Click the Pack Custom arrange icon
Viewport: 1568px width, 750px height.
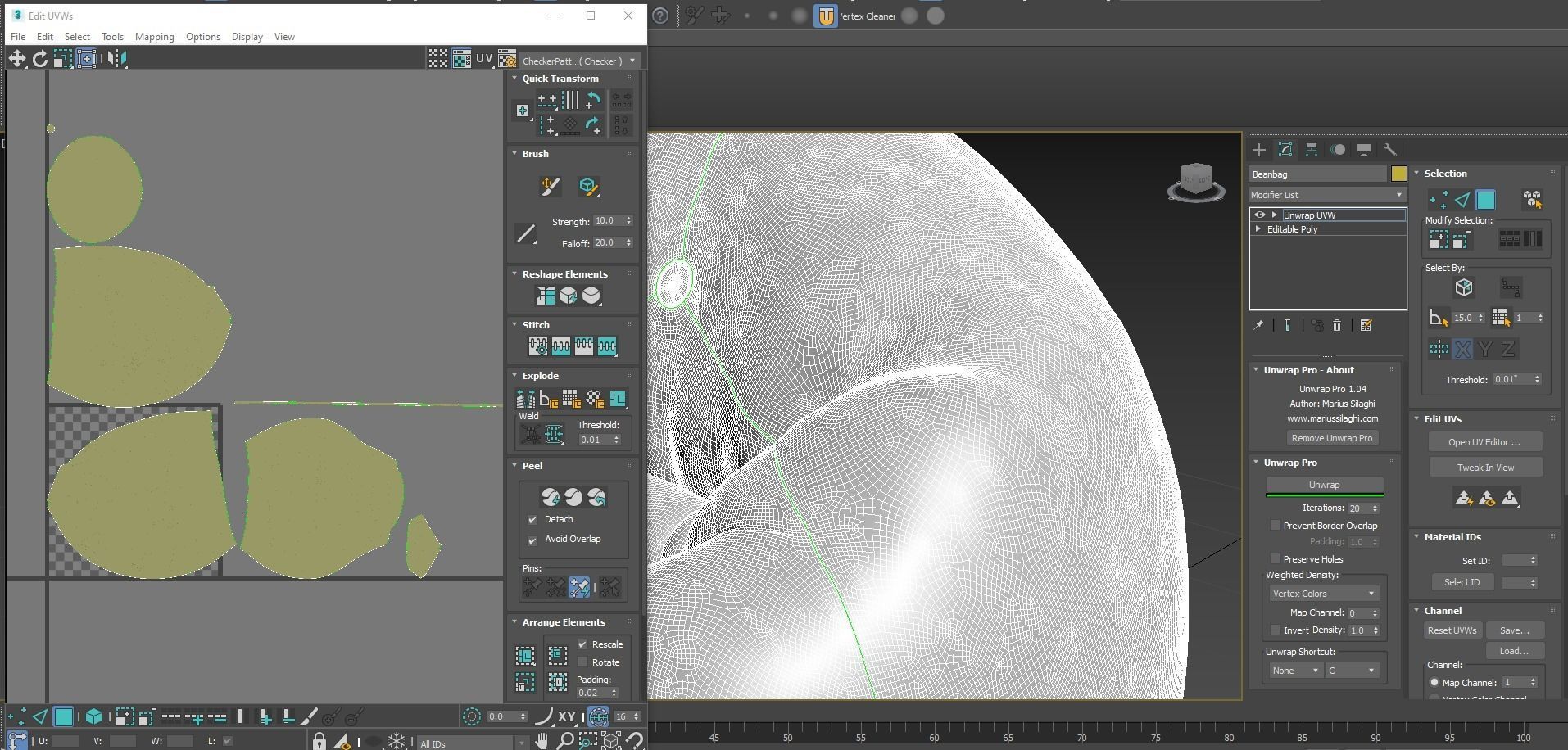[x=525, y=656]
